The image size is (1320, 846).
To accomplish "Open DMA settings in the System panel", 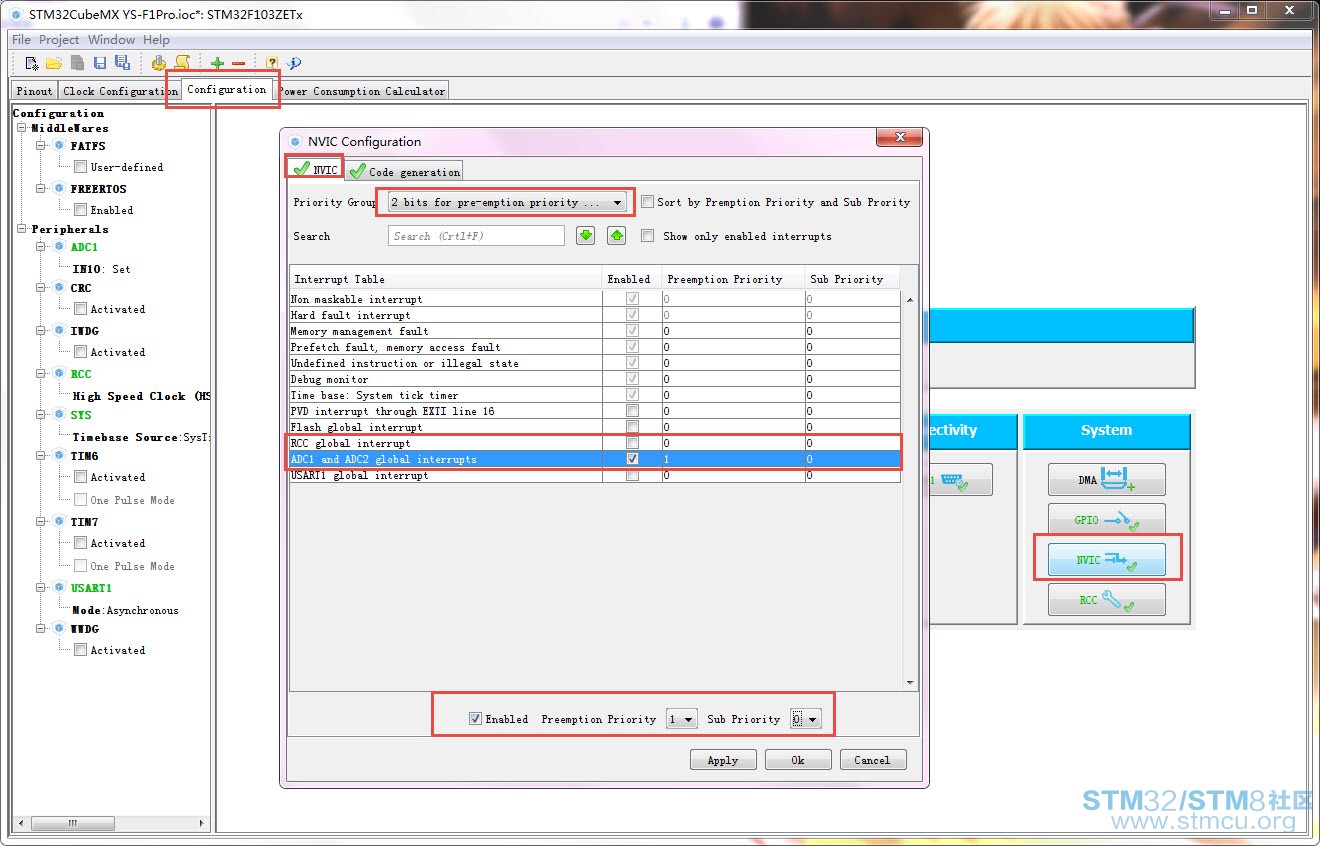I will [x=1107, y=480].
